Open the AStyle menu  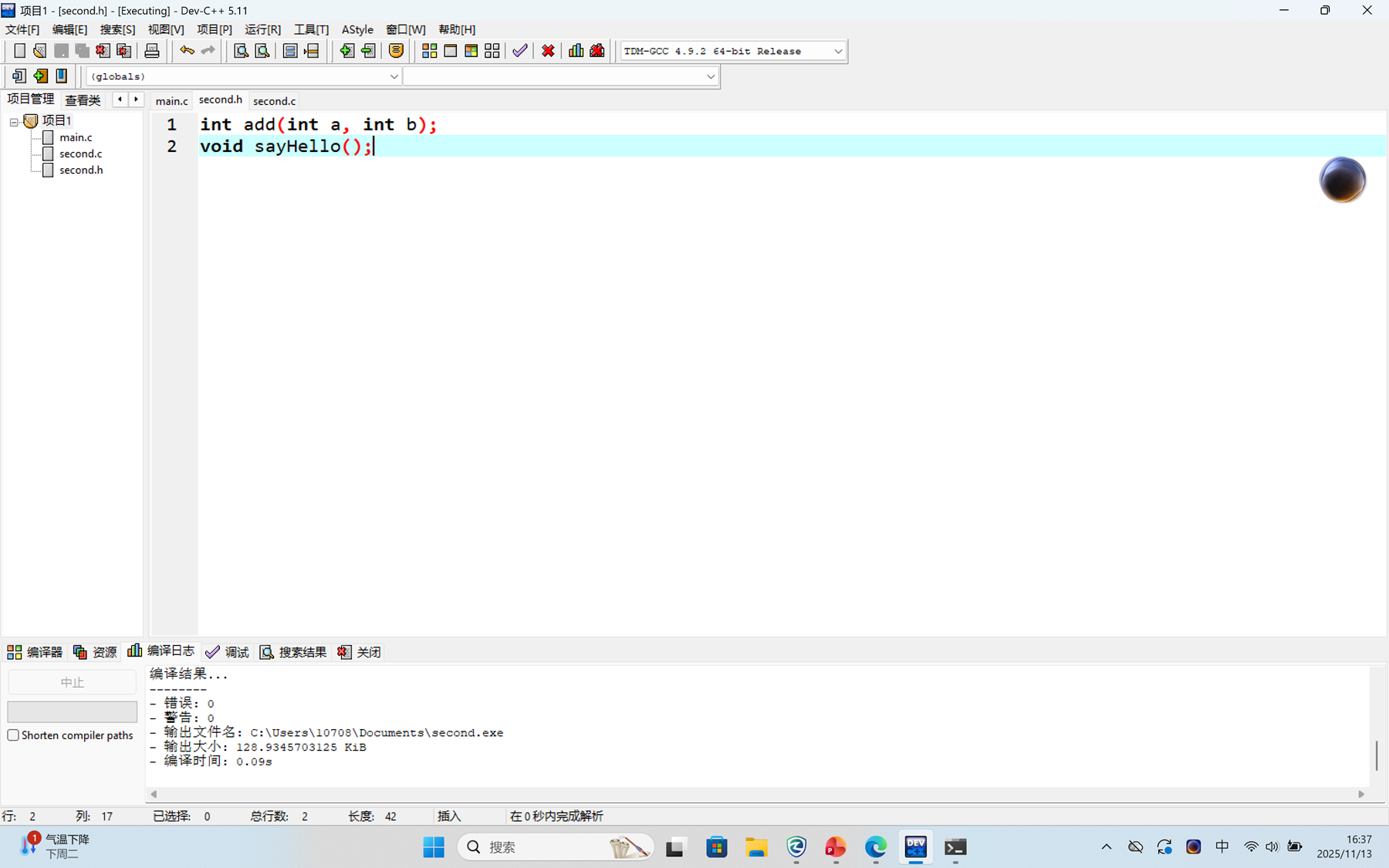point(357,29)
